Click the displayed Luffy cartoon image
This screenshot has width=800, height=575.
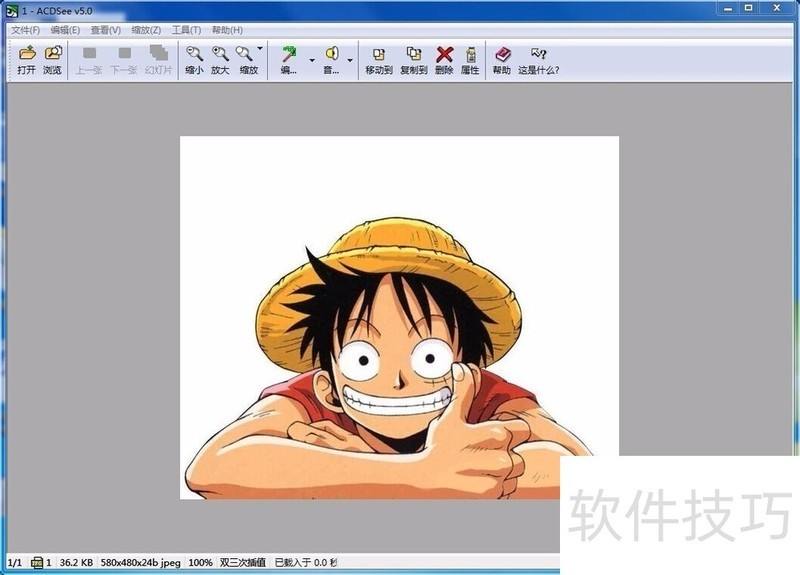(399, 317)
